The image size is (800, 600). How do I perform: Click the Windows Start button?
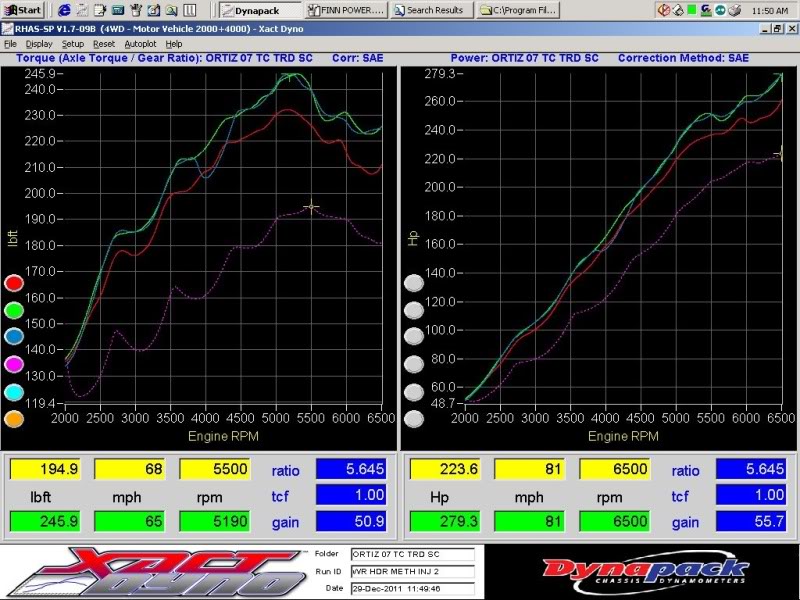tap(22, 10)
